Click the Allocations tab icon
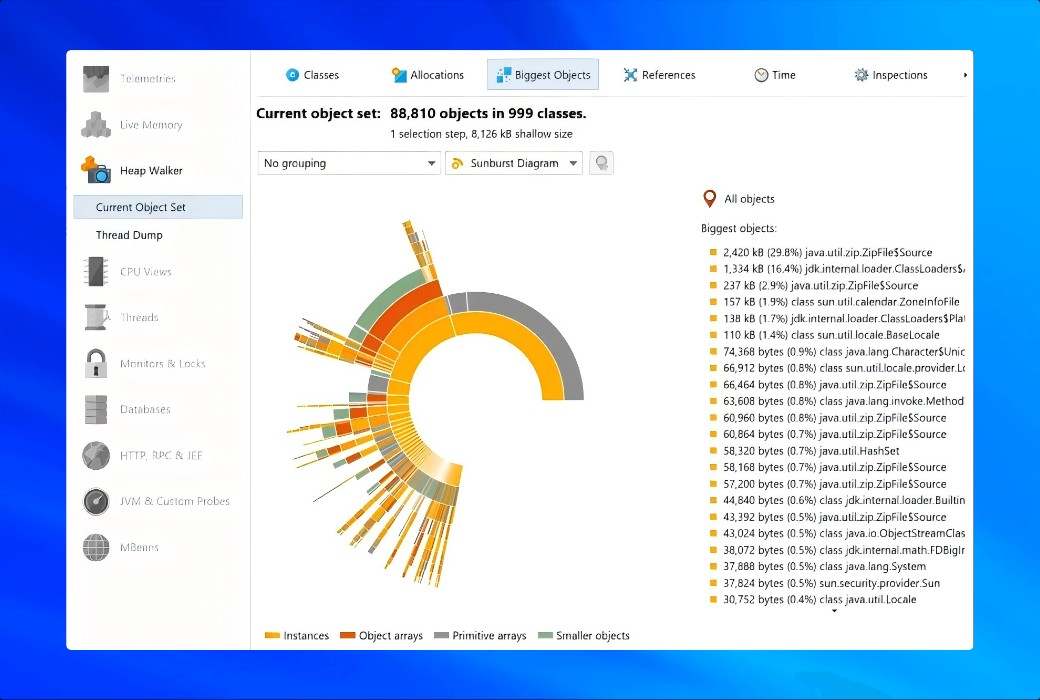This screenshot has height=700, width=1040. coord(399,75)
